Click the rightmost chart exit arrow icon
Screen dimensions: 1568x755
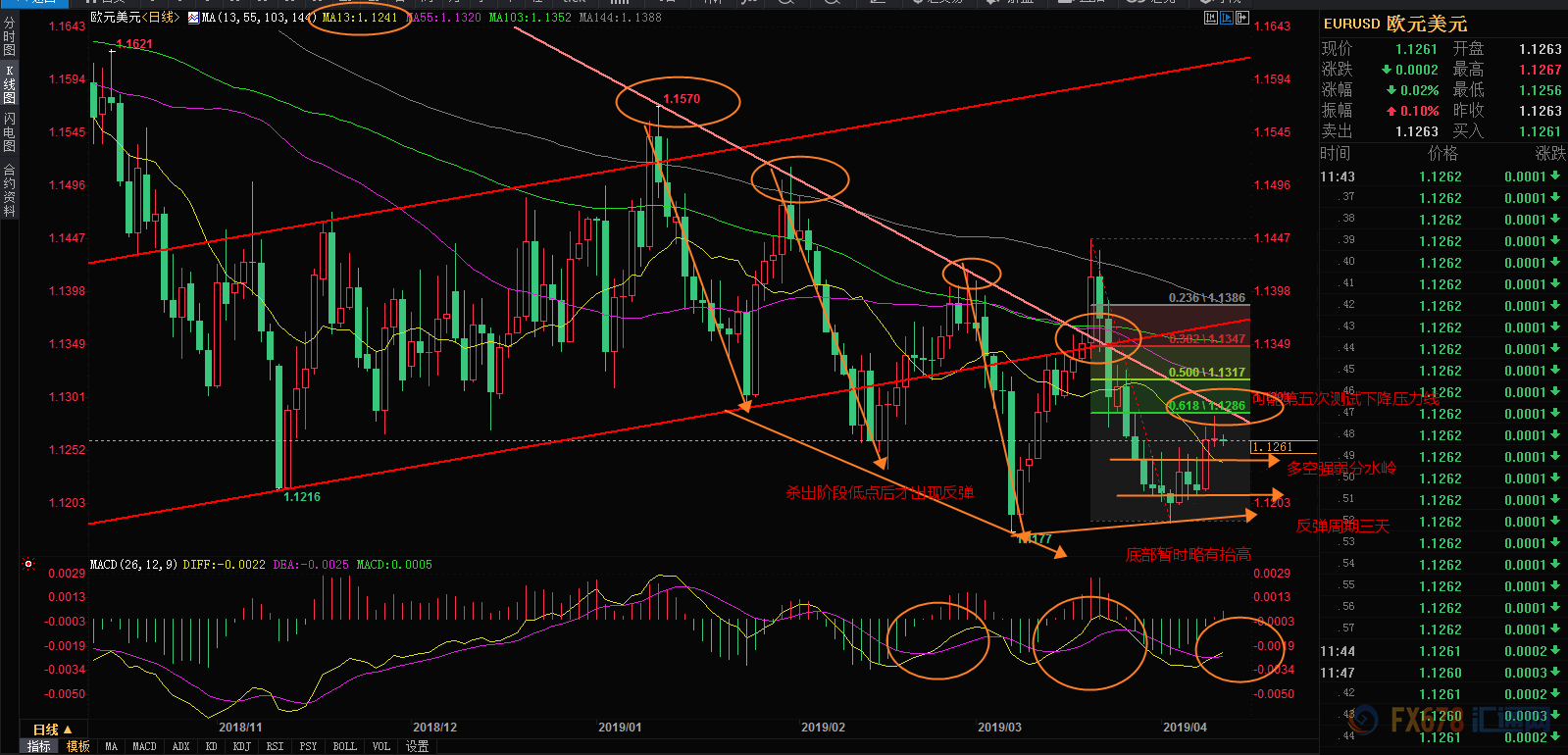pyautogui.click(x=1242, y=18)
